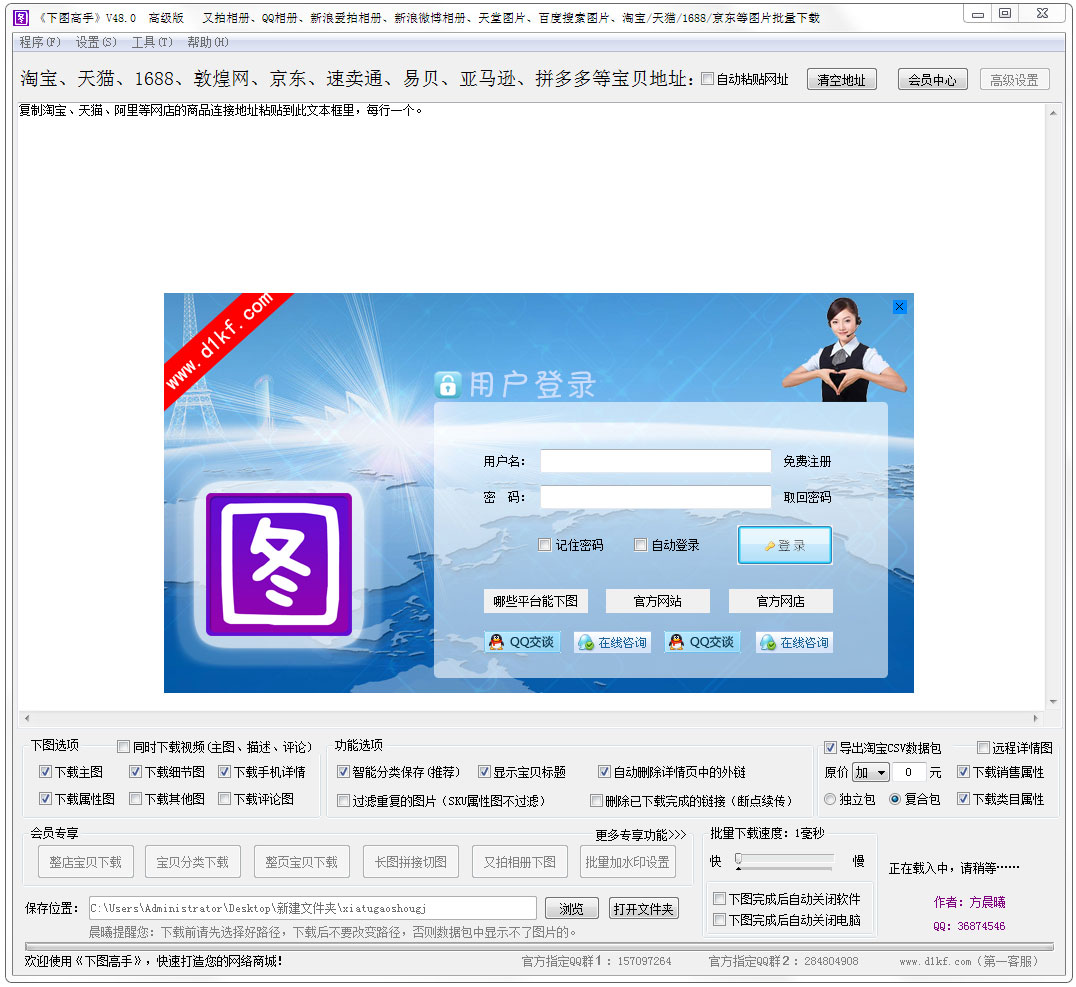The image size is (1076, 987).
Task: Open the 官方网站 button
Action: pos(657,601)
